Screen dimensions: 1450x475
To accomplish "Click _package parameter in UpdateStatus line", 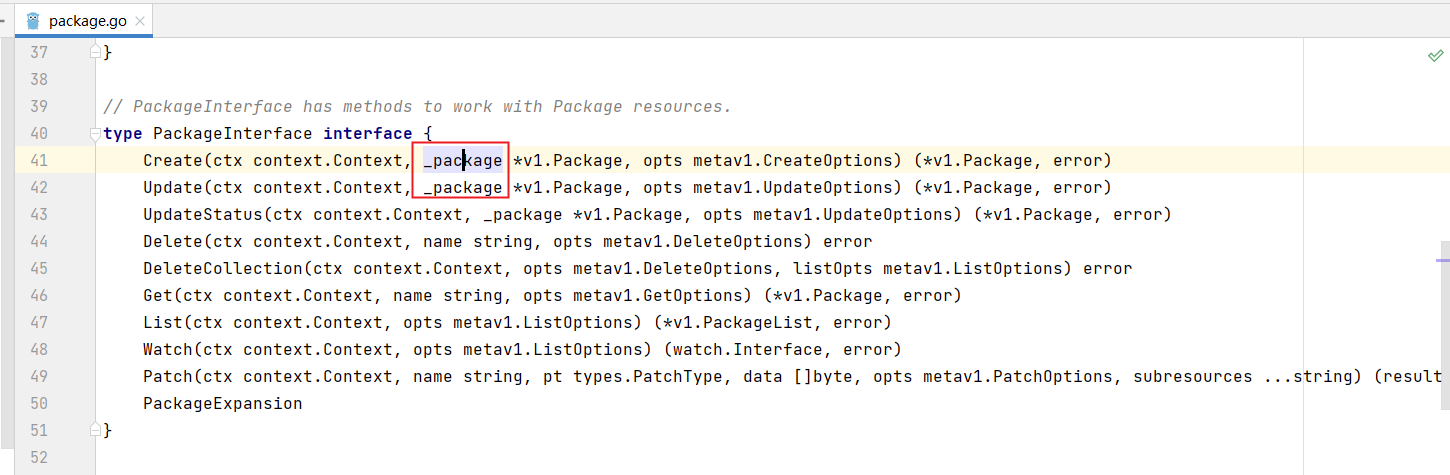I will tap(523, 214).
